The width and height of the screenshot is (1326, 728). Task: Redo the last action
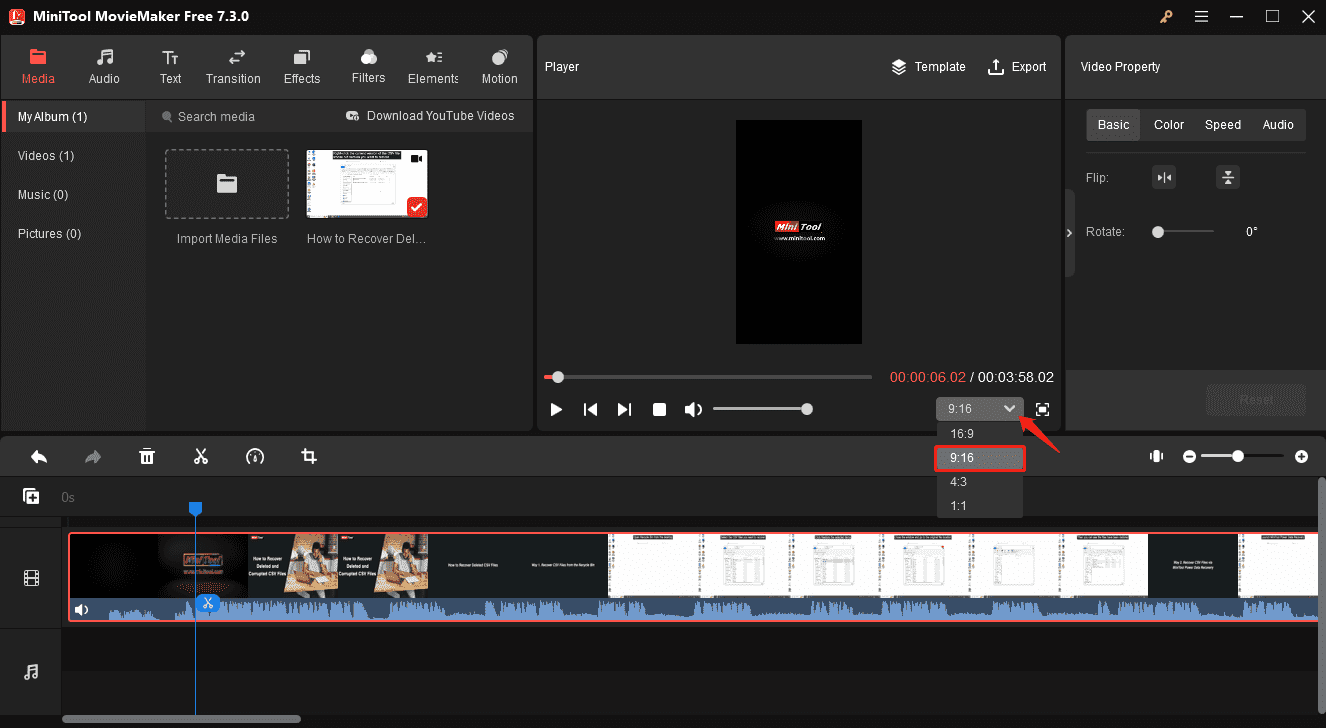(x=93, y=457)
